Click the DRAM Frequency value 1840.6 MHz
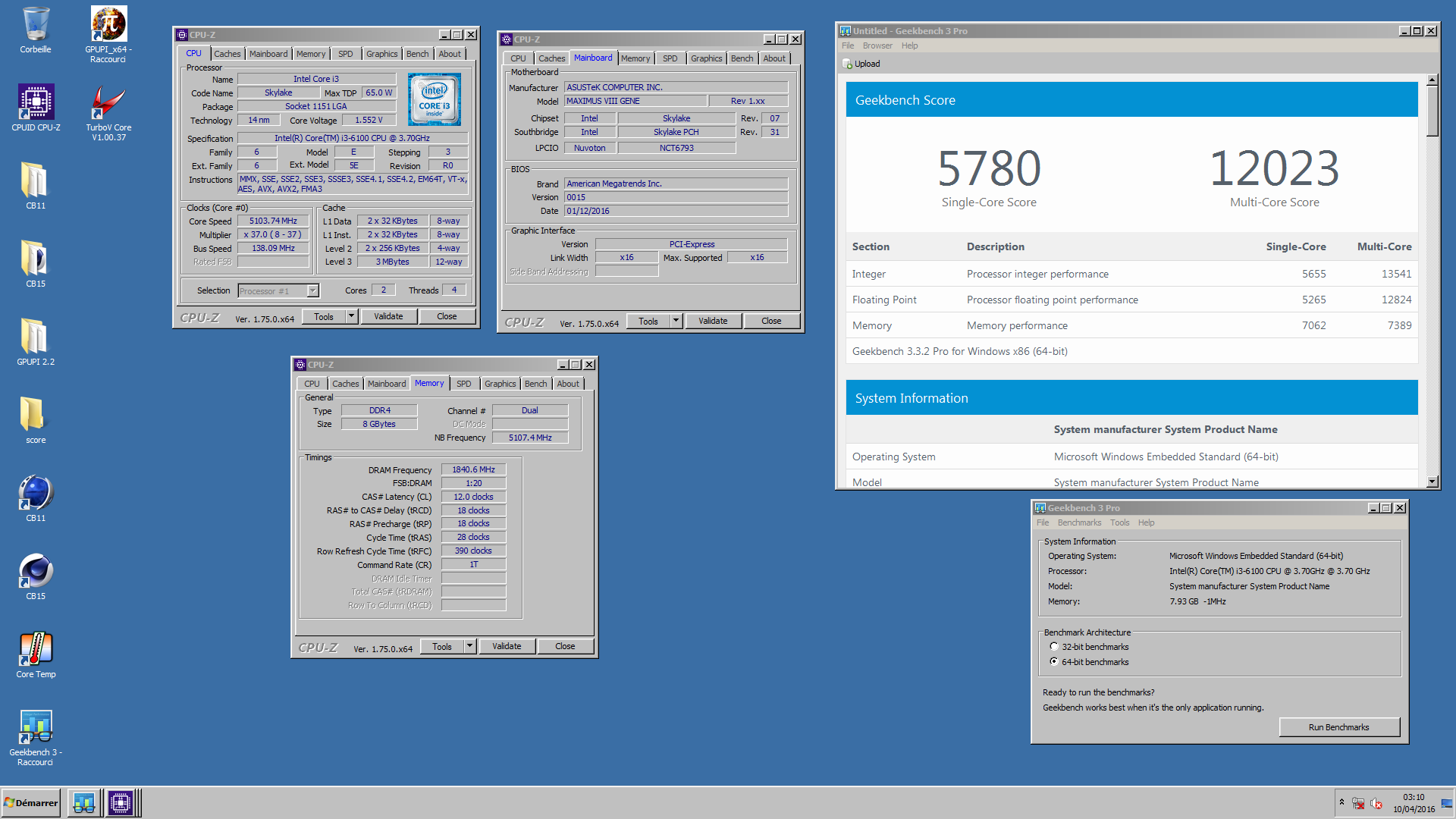The width and height of the screenshot is (1456, 819). point(473,469)
